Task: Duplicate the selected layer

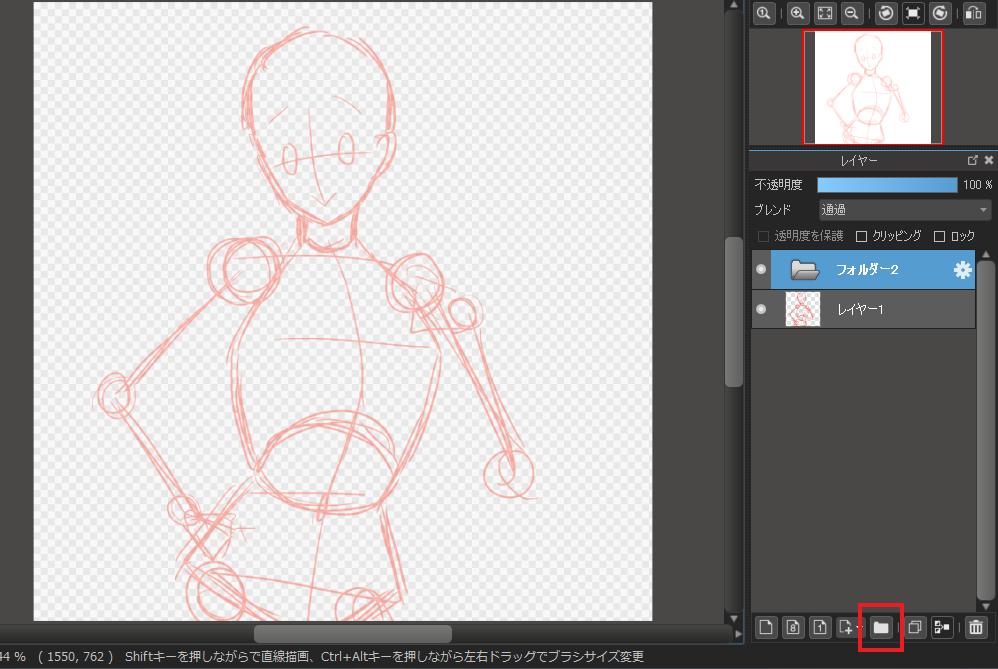Action: [x=914, y=627]
